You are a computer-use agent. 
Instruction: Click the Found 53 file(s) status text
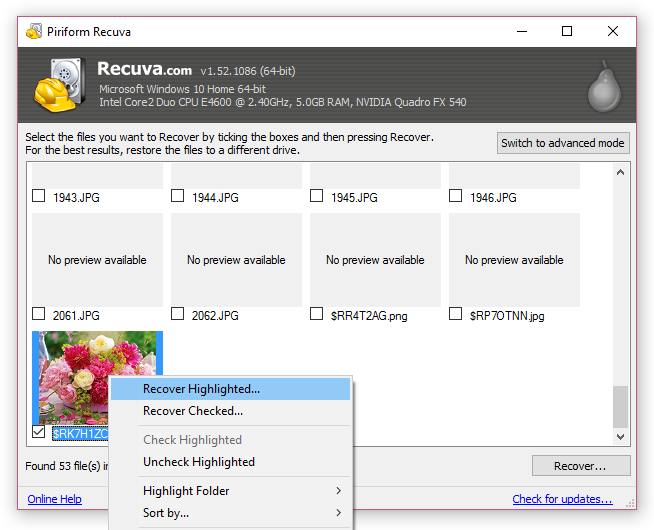[x=66, y=466]
